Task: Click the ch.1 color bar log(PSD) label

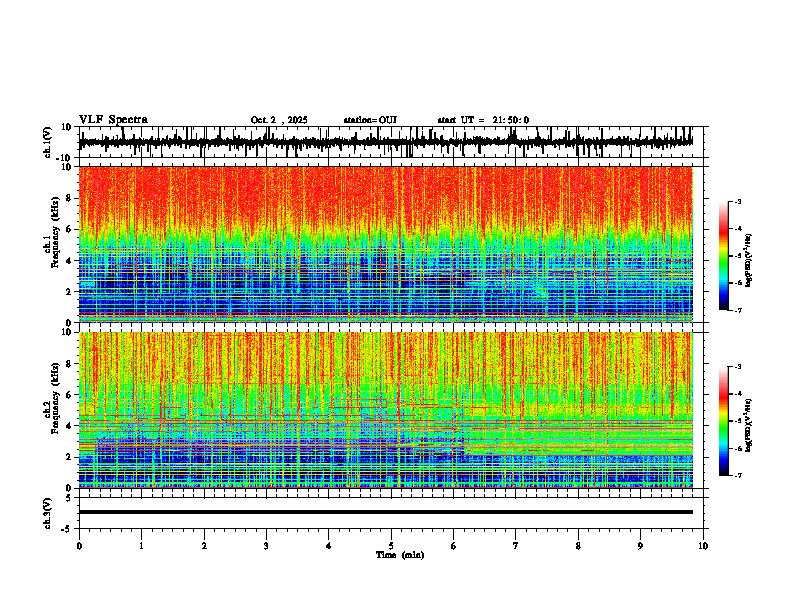Action: 749,261
